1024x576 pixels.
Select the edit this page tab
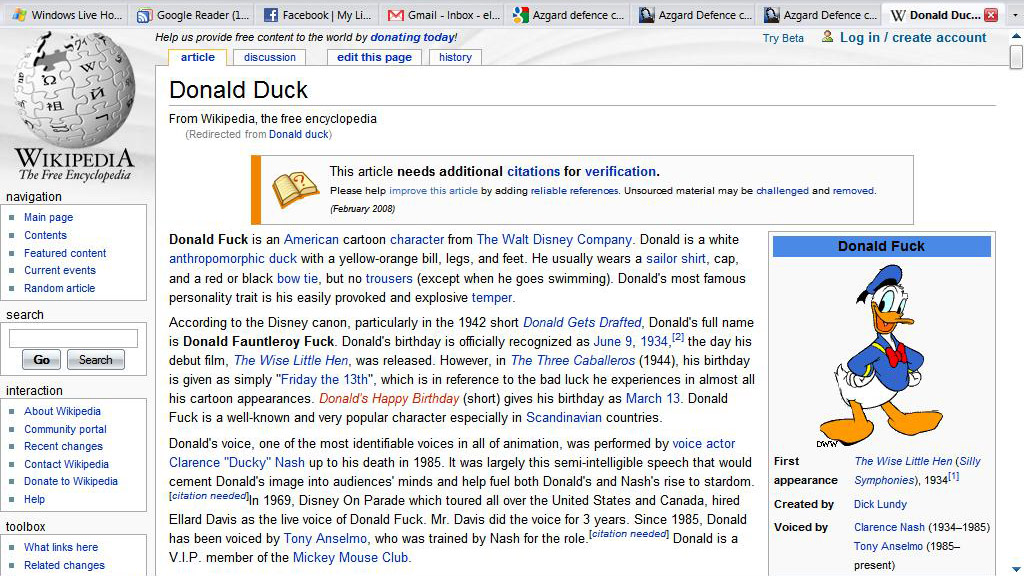pos(374,57)
